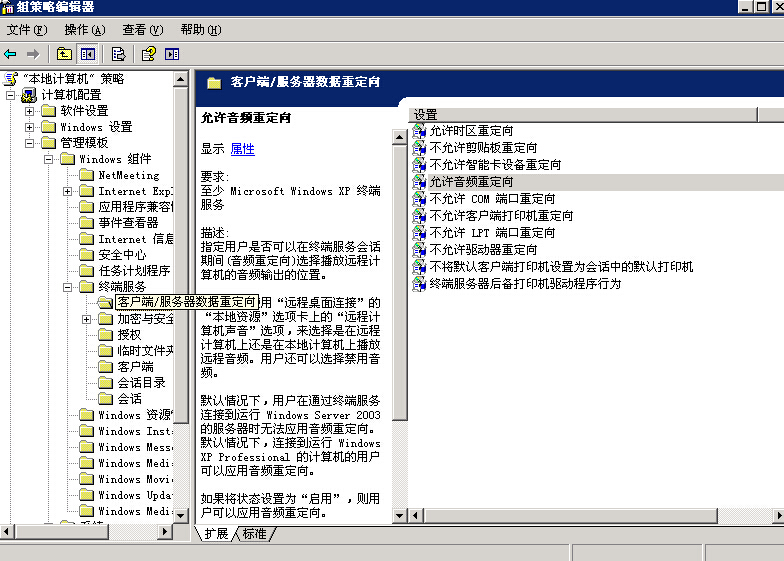Click the Export list toolbar icon

tap(118, 54)
